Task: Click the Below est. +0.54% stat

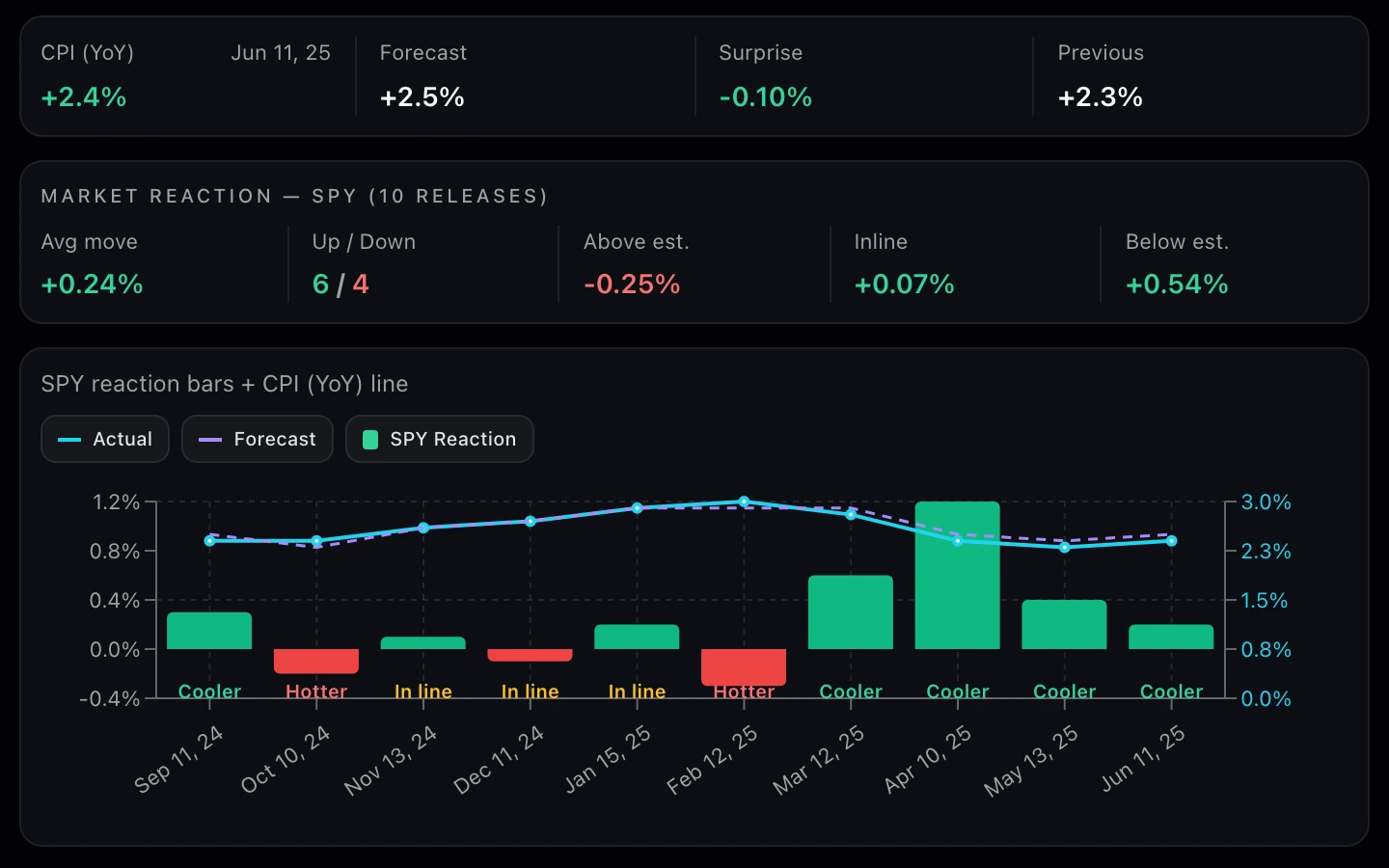Action: click(x=1177, y=284)
